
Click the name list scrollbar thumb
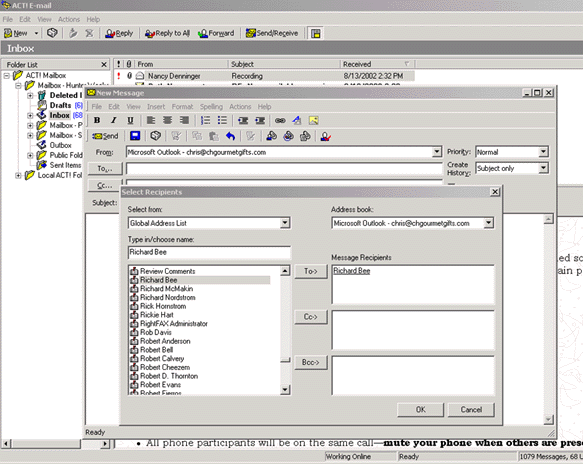tap(285, 360)
